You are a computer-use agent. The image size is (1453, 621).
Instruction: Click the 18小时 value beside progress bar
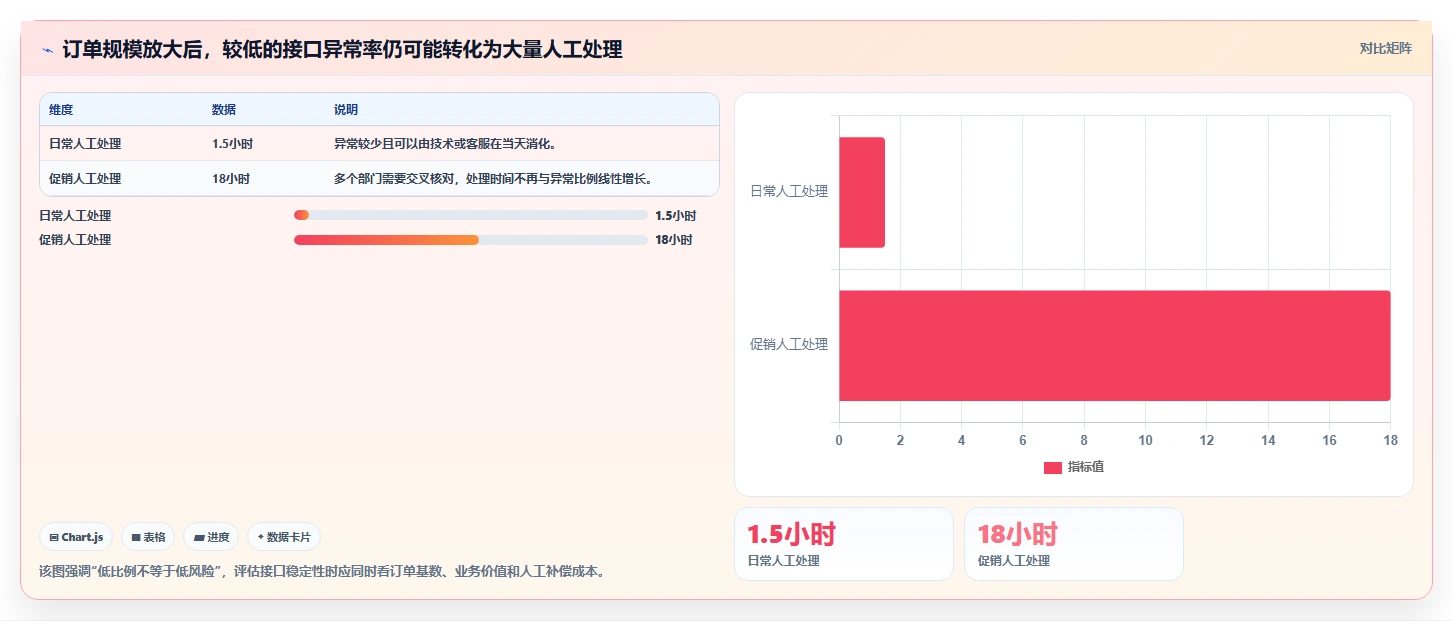click(x=674, y=240)
